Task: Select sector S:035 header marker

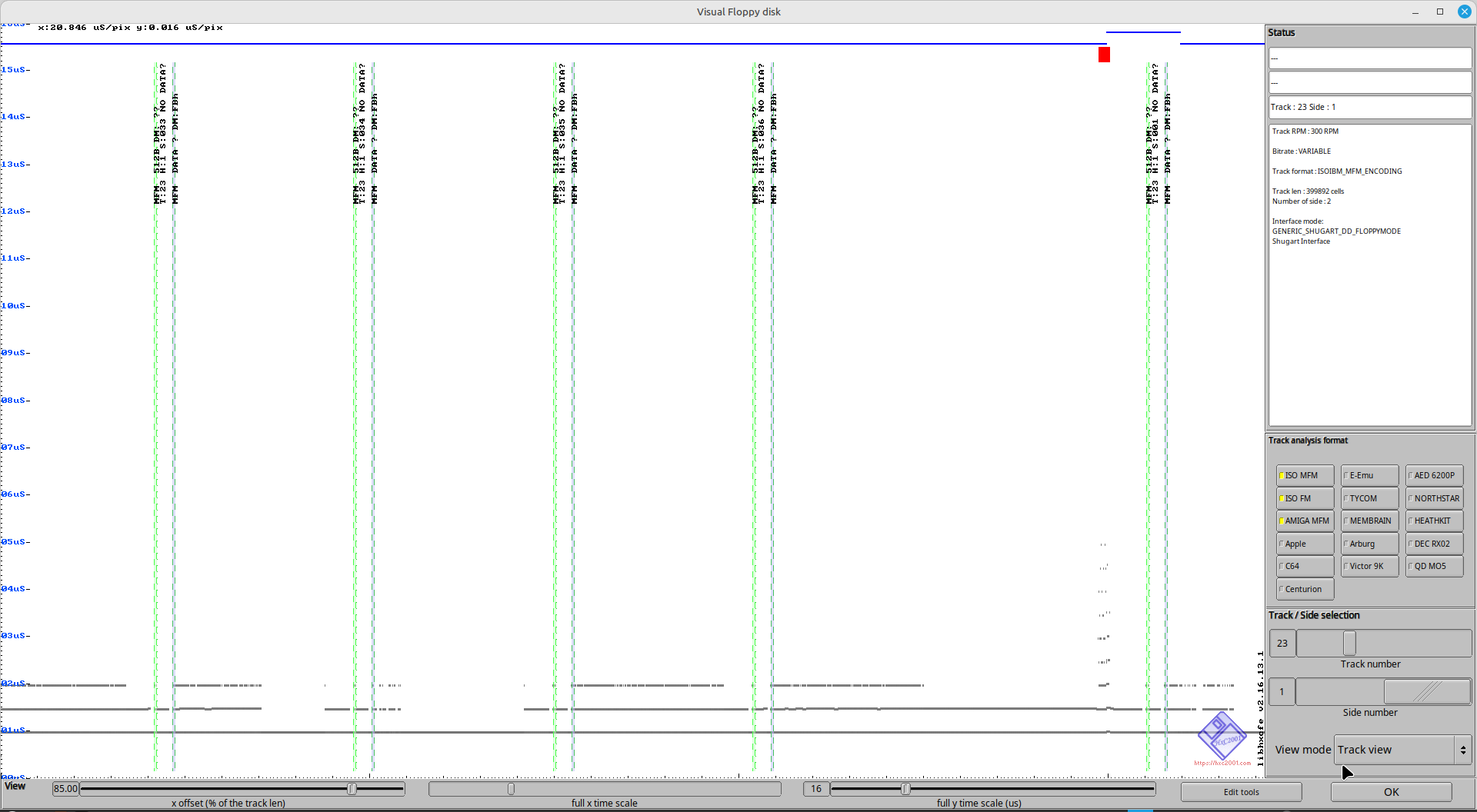Action: coord(558,135)
